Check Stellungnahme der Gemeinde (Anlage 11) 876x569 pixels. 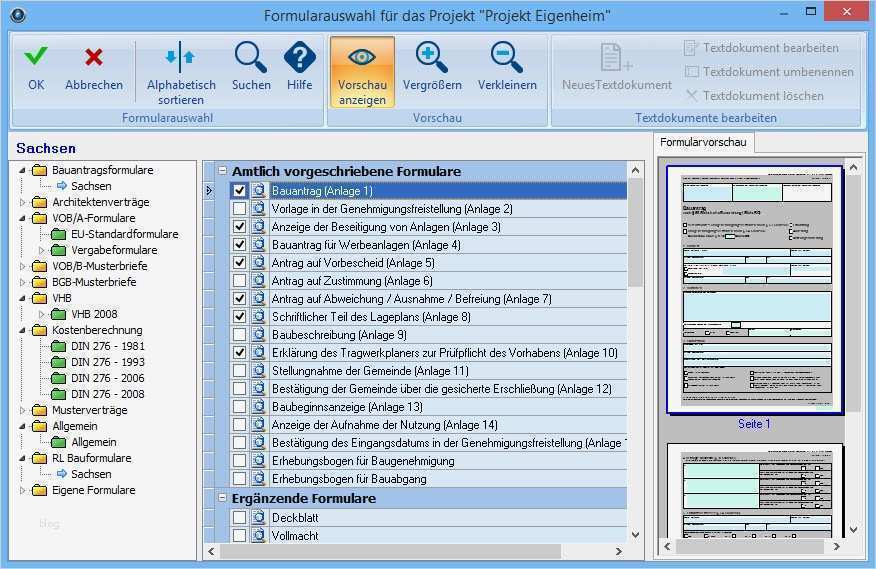(x=240, y=371)
